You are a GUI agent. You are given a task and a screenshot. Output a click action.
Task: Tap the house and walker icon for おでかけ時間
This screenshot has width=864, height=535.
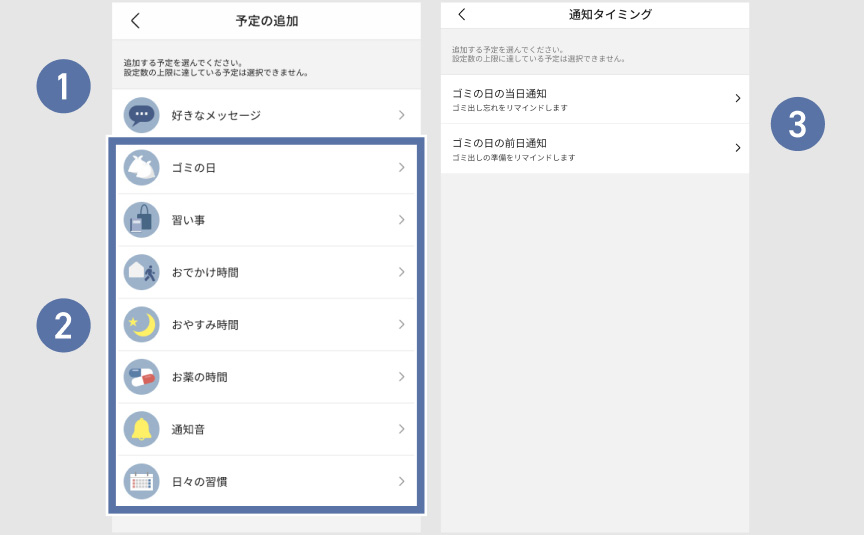pos(142,272)
